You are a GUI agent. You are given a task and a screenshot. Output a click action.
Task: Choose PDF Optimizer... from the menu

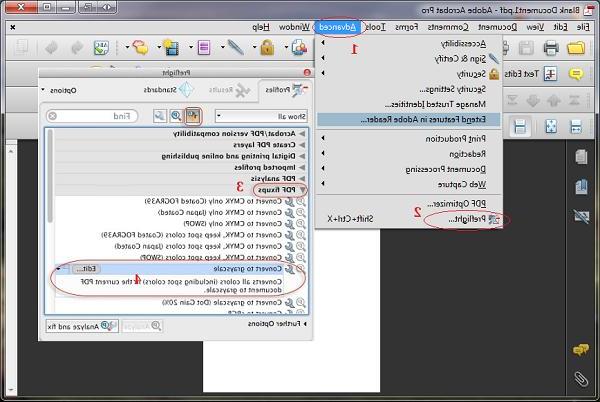click(x=409, y=204)
